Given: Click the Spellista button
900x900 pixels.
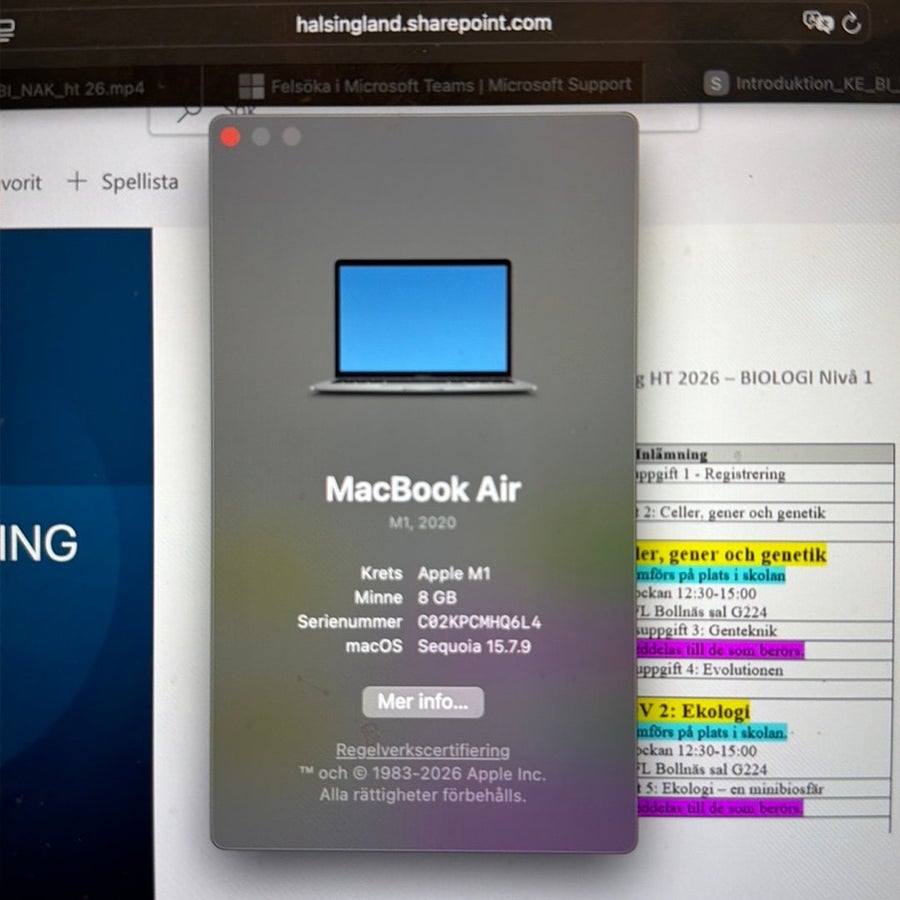Looking at the screenshot, I should pyautogui.click(x=140, y=182).
